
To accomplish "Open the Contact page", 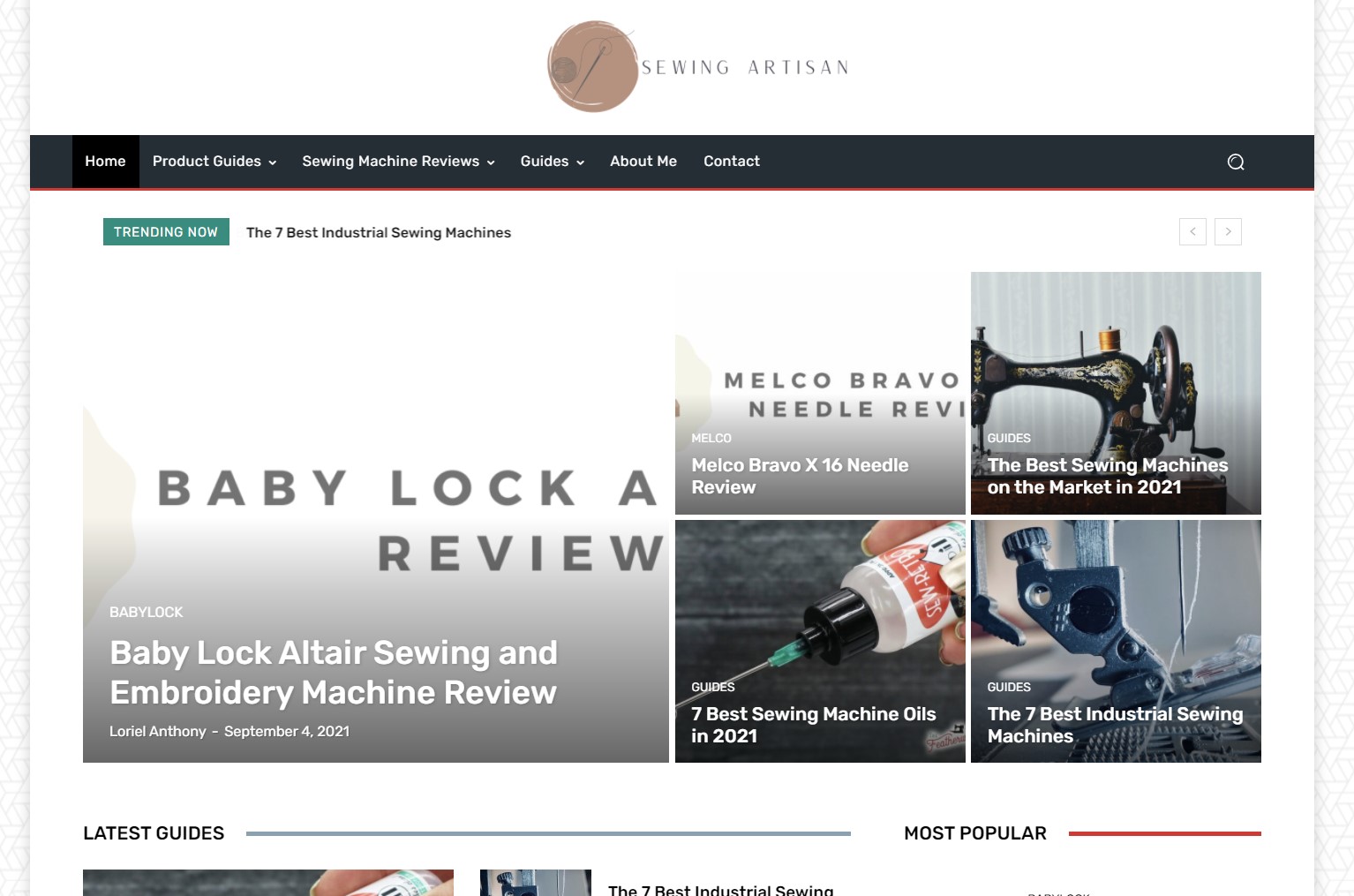I will (732, 162).
